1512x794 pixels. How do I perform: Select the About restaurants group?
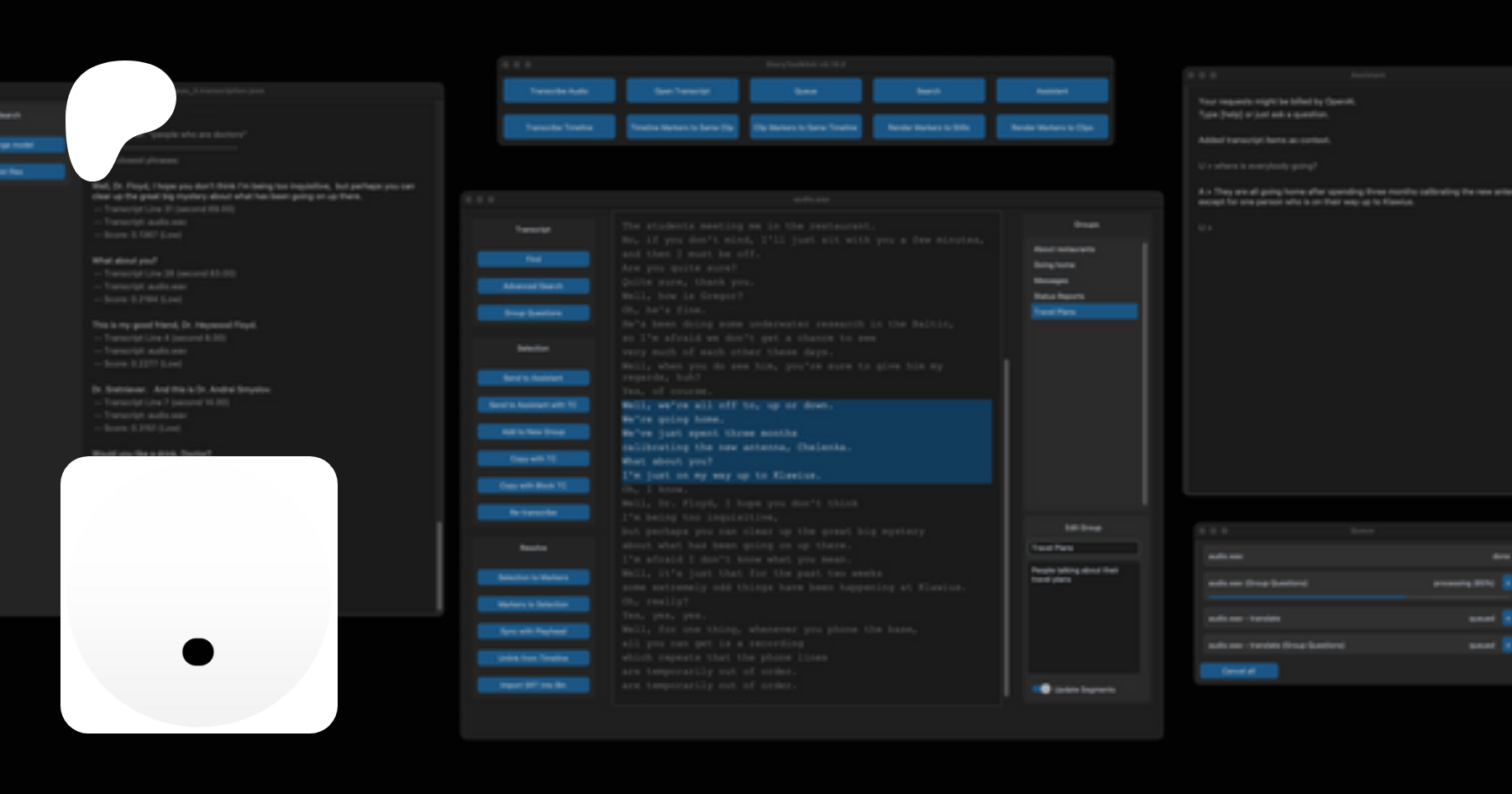point(1064,250)
